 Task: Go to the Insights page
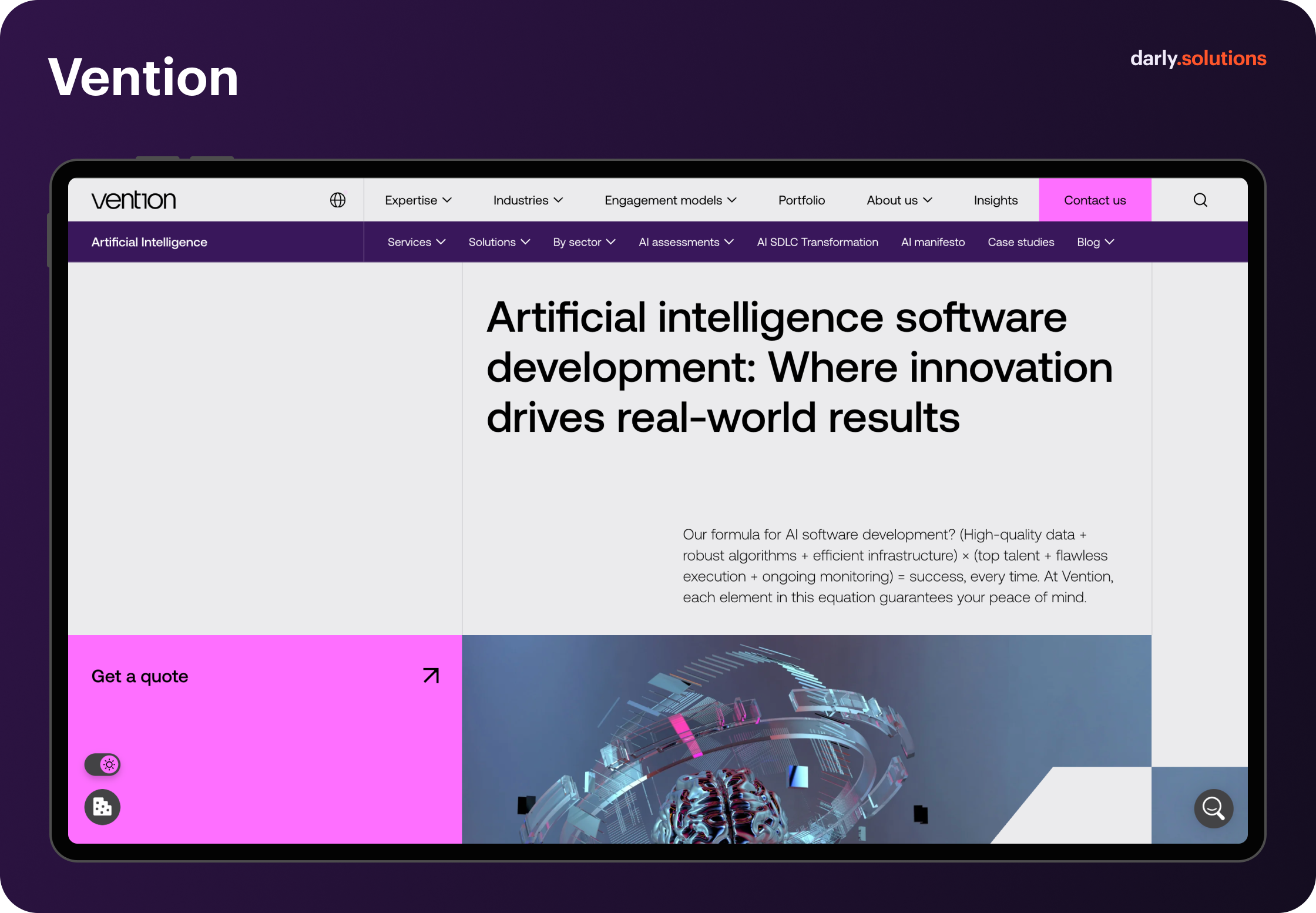click(995, 200)
